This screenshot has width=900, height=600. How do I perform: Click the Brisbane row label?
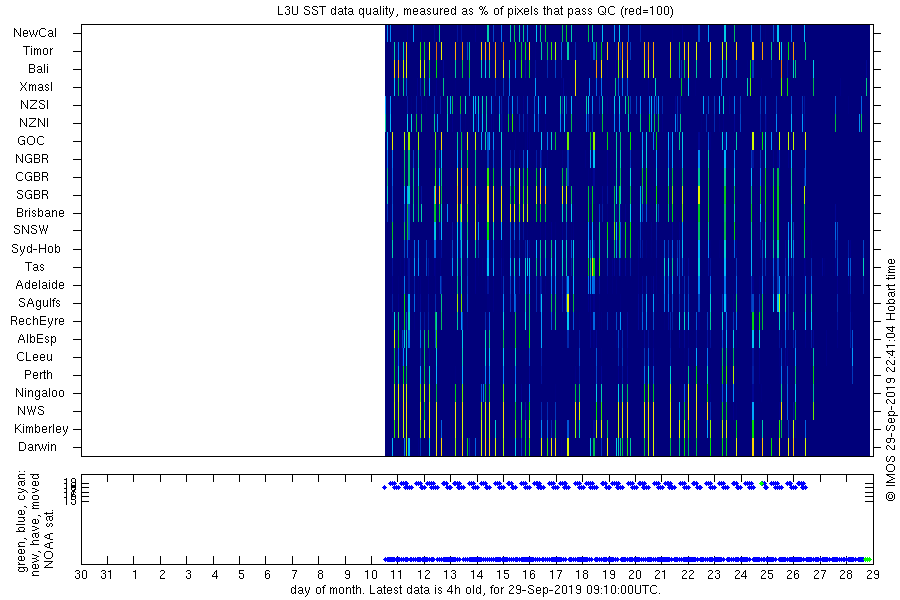pyautogui.click(x=40, y=213)
